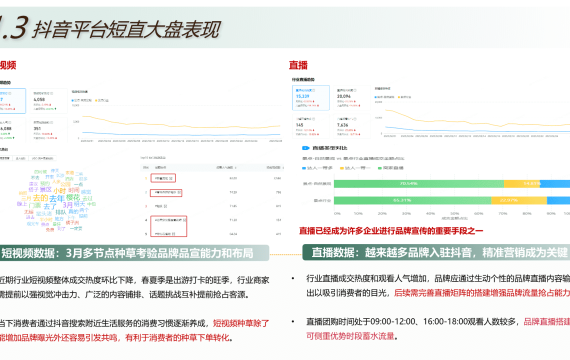
Task: Click the blue legend dot in the live trend chart
Action: pyautogui.click(x=376, y=97)
